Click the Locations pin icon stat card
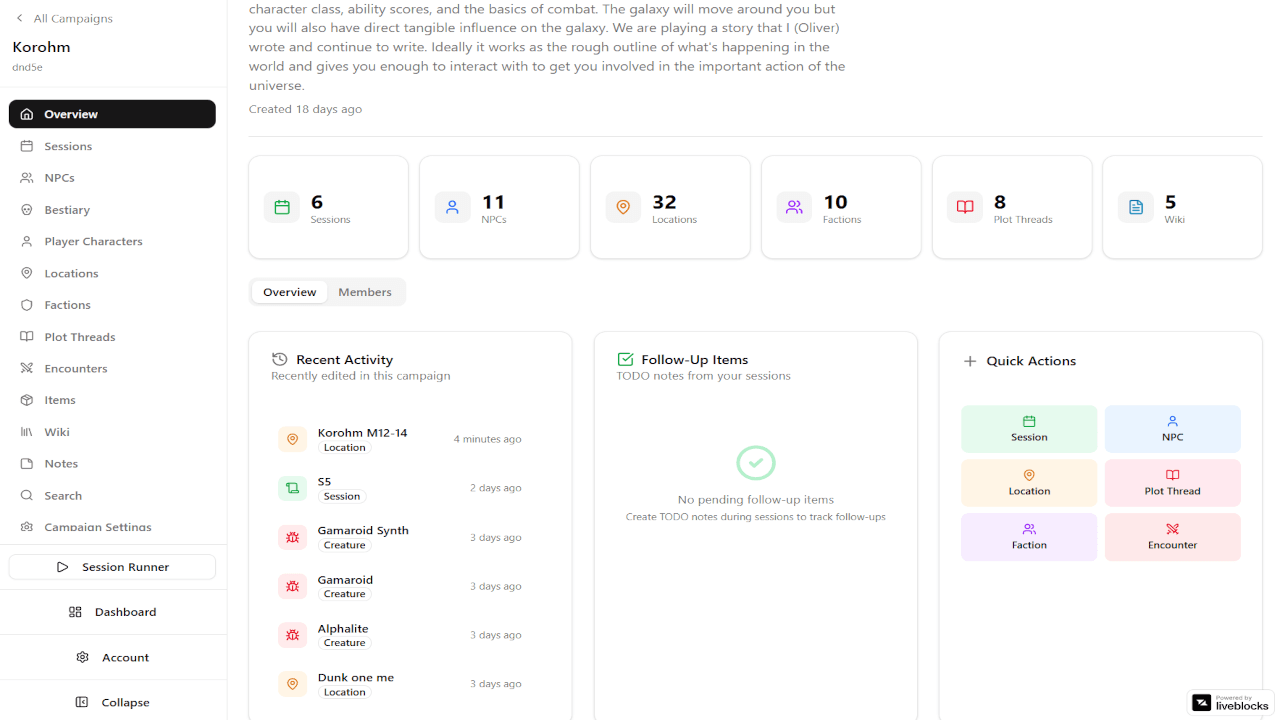1280x720 pixels. (x=623, y=207)
